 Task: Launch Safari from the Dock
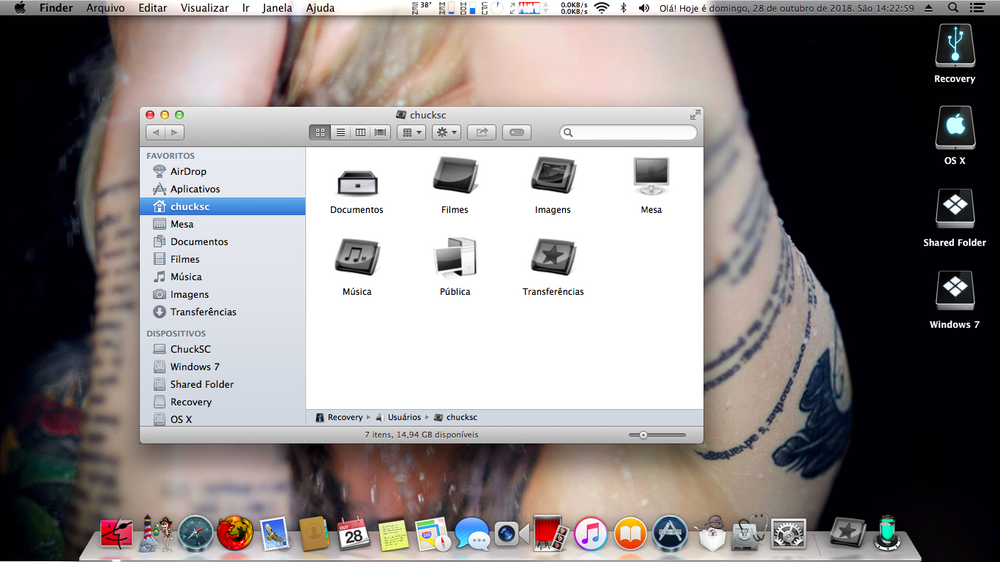(x=196, y=533)
